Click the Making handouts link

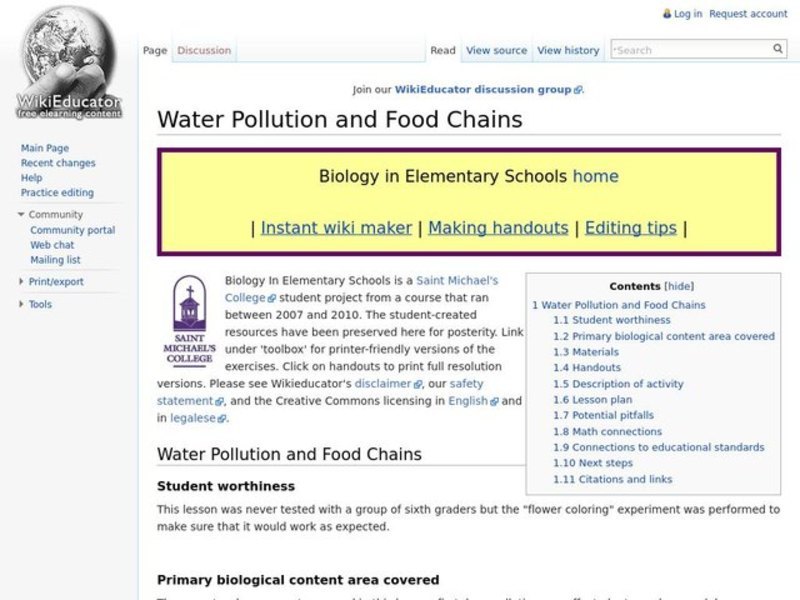[499, 227]
